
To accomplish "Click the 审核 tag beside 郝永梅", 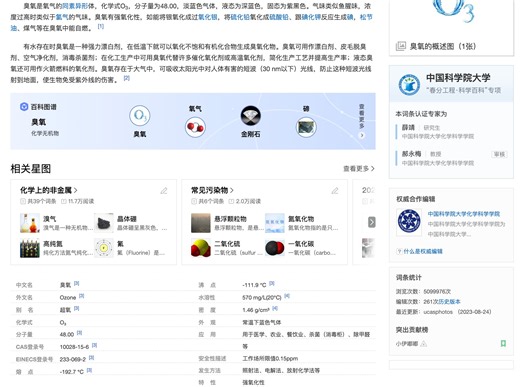I will [x=499, y=154].
